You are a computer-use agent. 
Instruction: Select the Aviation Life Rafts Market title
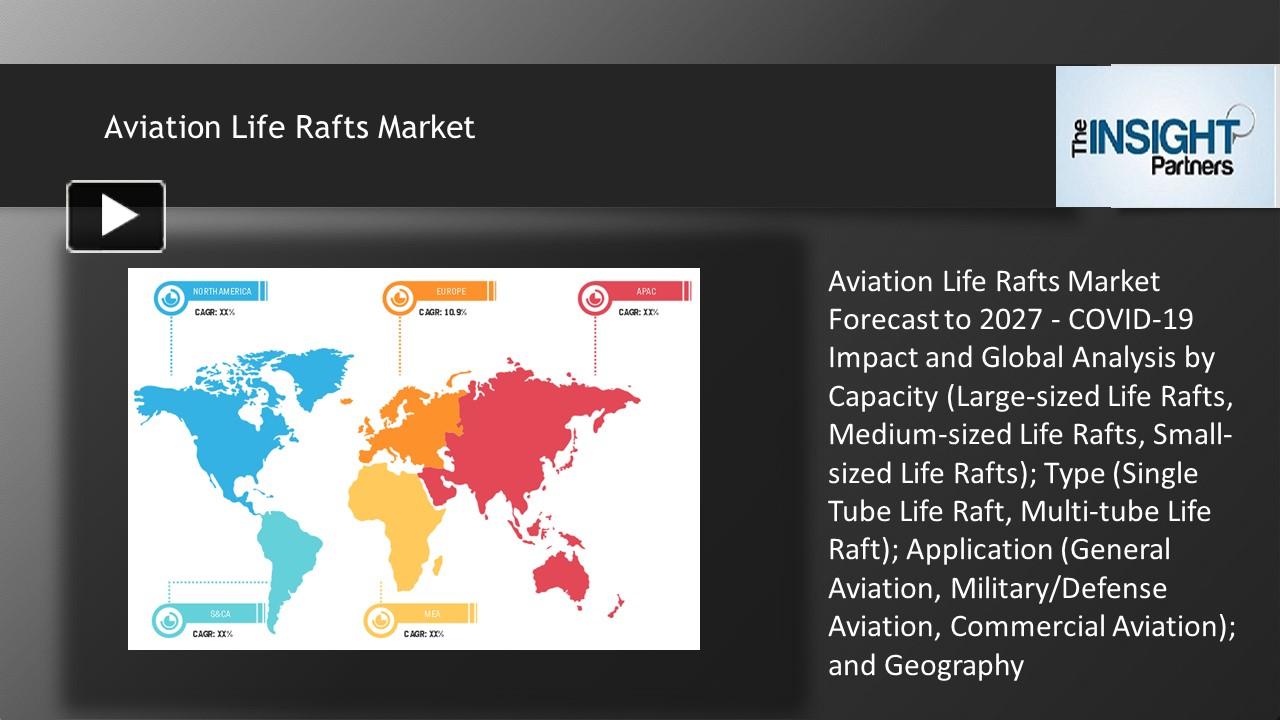coord(288,127)
